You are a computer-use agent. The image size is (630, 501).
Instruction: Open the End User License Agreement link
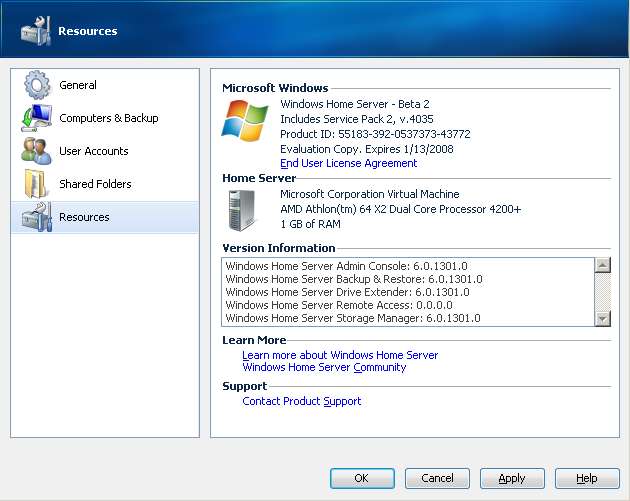(x=348, y=163)
